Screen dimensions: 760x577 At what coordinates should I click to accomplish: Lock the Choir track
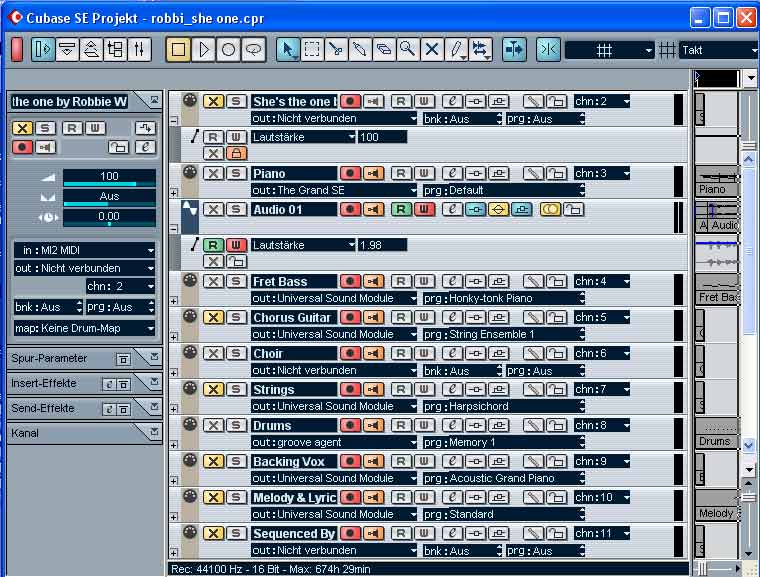tap(557, 353)
